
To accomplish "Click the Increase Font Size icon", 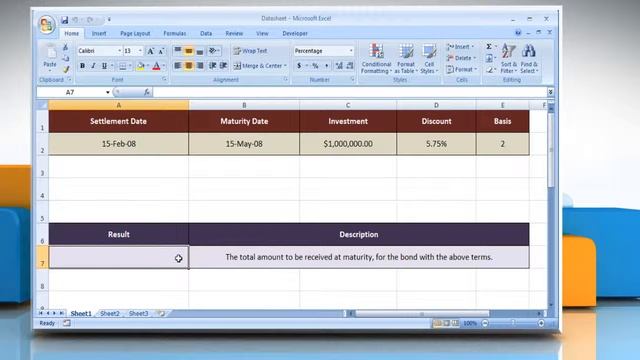I will coord(151,51).
